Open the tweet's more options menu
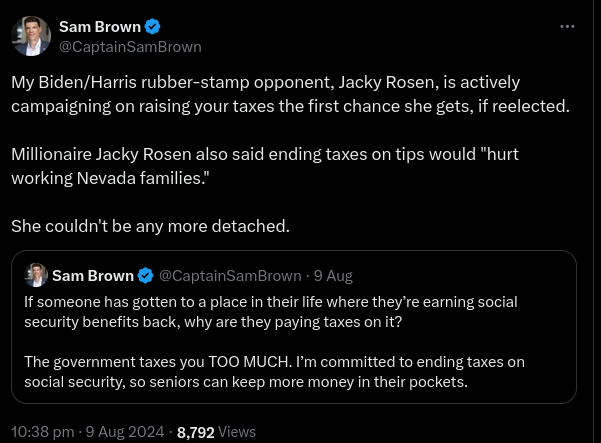The height and width of the screenshot is (443, 601). (x=567, y=27)
